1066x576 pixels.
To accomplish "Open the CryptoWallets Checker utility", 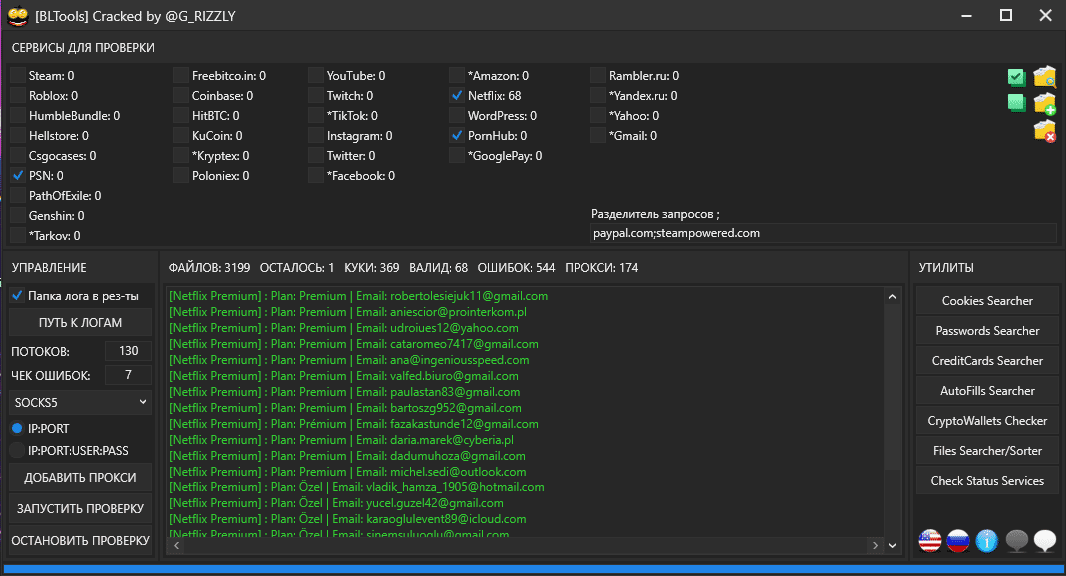I will pyautogui.click(x=987, y=420).
